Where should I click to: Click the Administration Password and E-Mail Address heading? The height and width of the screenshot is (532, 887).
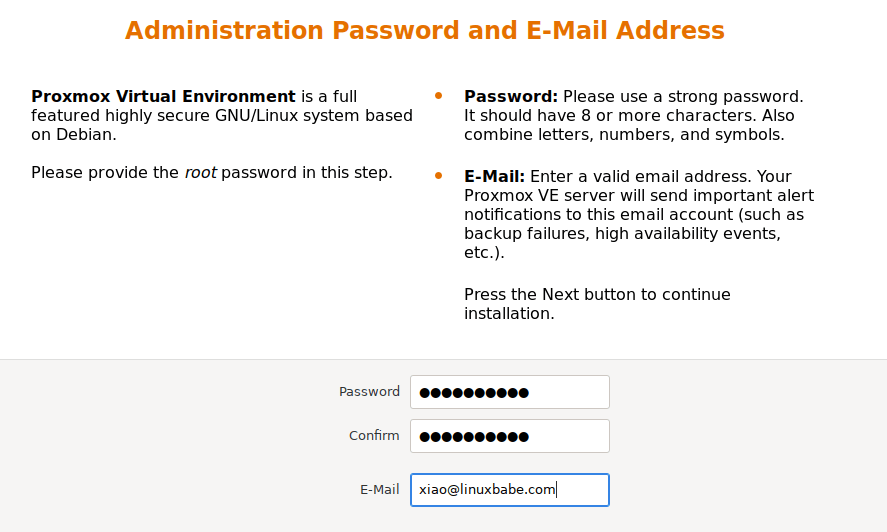(x=424, y=31)
